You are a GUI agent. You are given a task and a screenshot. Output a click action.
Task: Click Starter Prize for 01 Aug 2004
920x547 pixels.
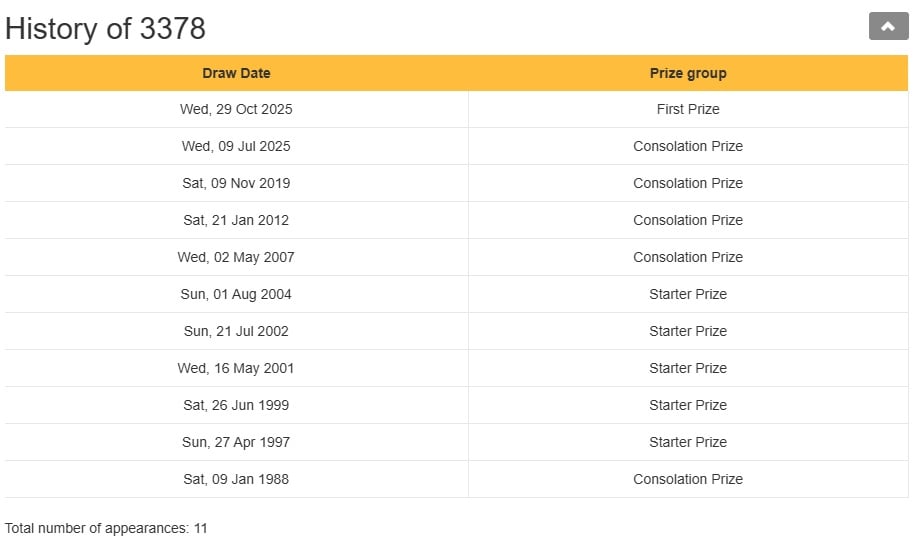(x=688, y=294)
